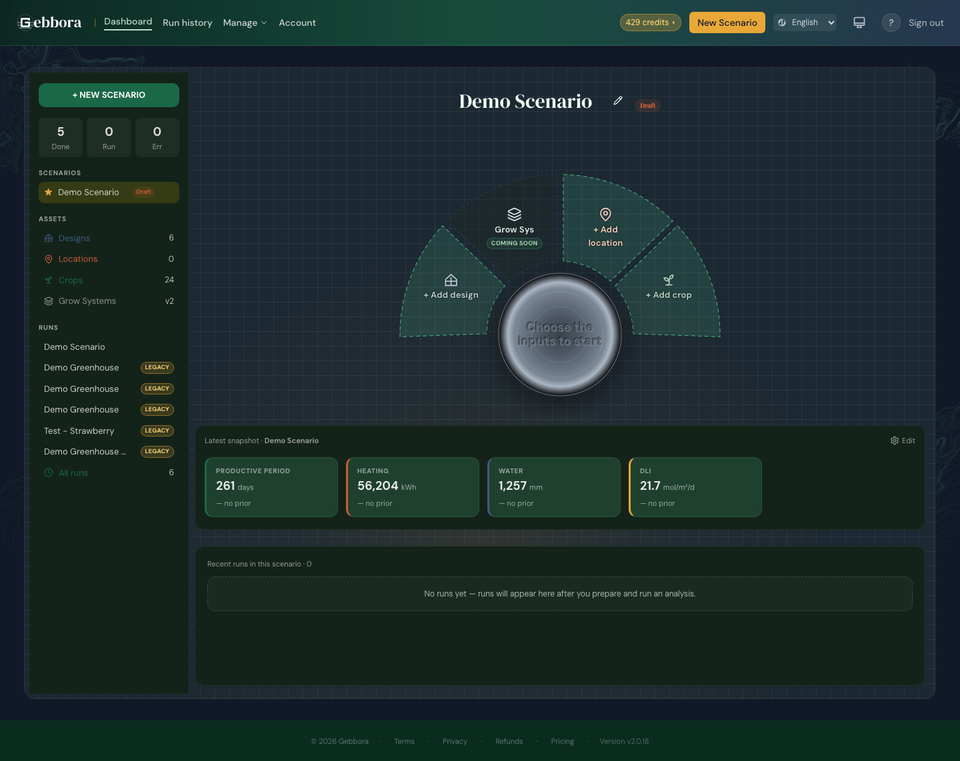Click the central Choose the inputs to start orb

[560, 334]
